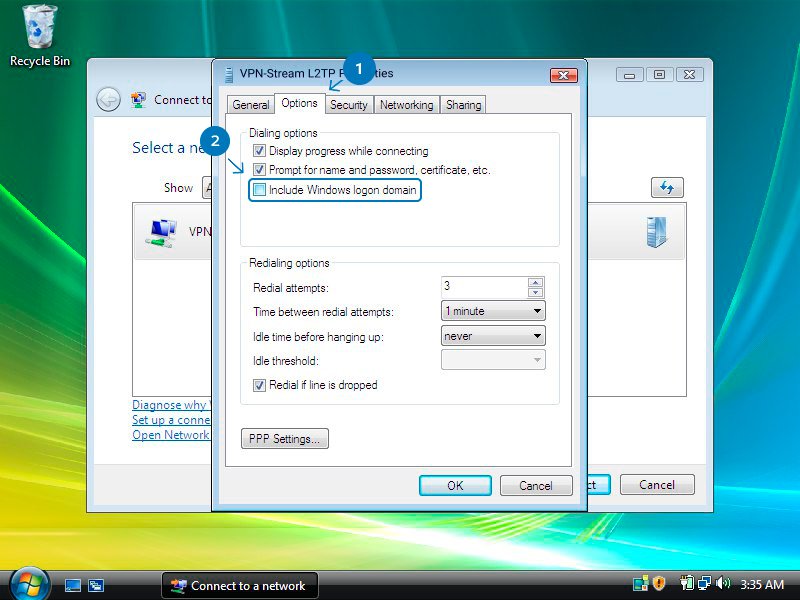Click the Windows Start orb
This screenshot has height=600, width=800.
[30, 585]
